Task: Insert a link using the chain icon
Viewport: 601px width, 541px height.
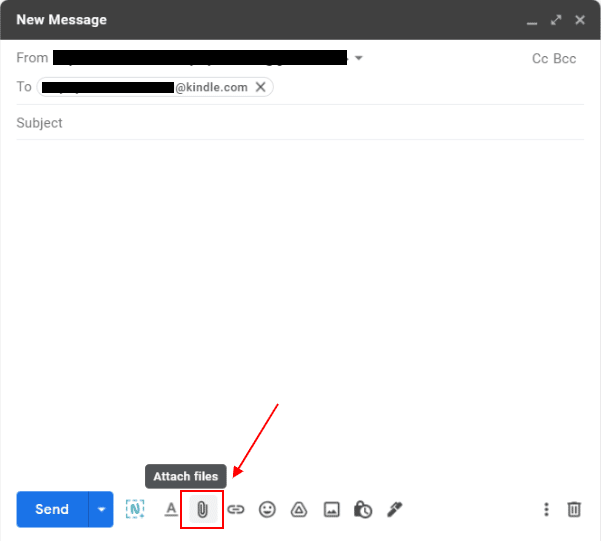Action: 235,510
